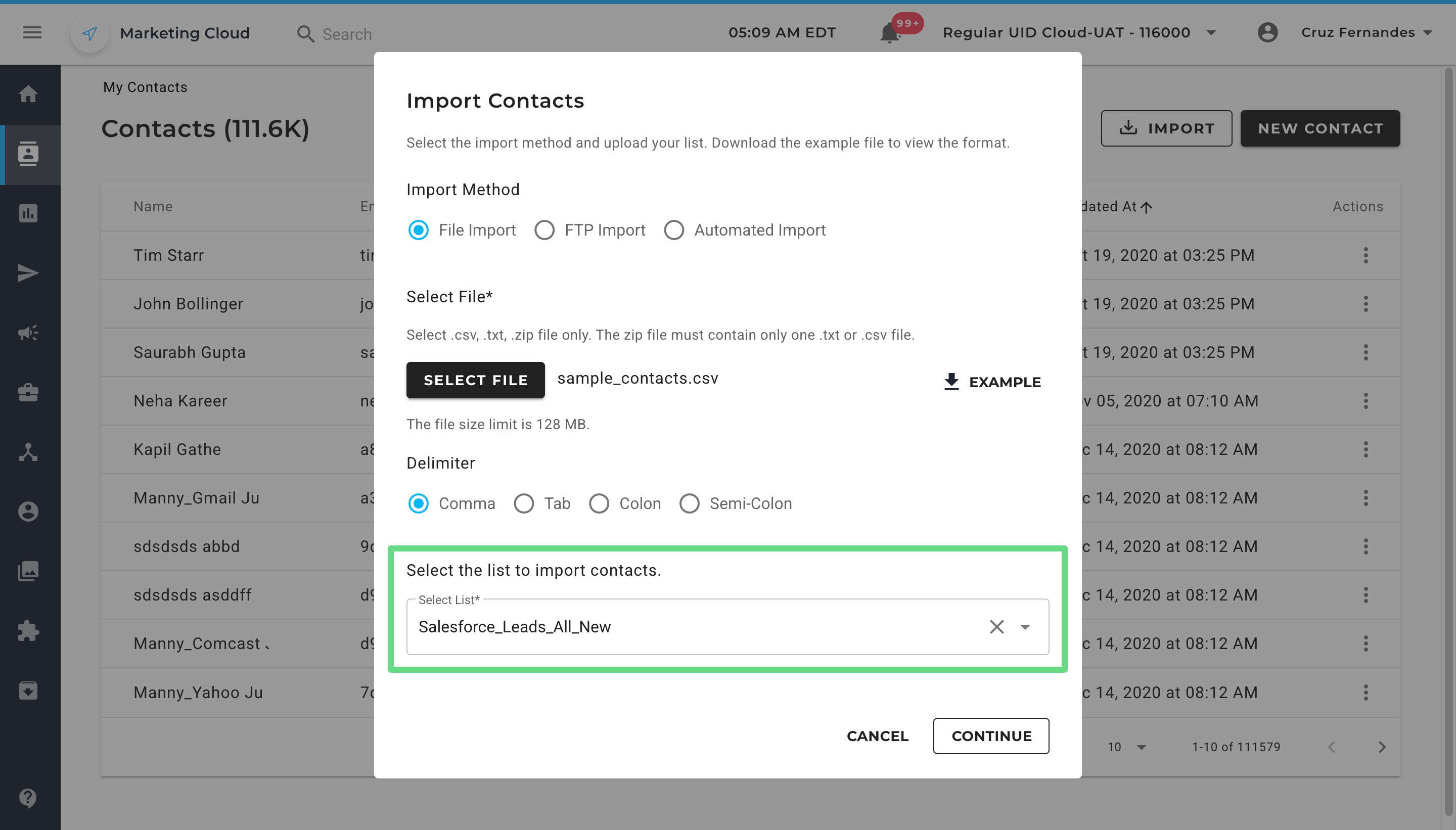Expand the Select List dropdown arrow
Image resolution: width=1456 pixels, height=830 pixels.
point(1025,627)
